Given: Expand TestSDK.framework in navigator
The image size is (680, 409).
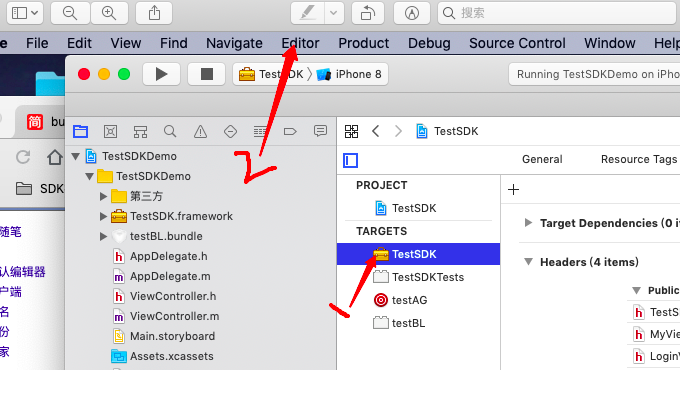Looking at the screenshot, I should (x=103, y=216).
